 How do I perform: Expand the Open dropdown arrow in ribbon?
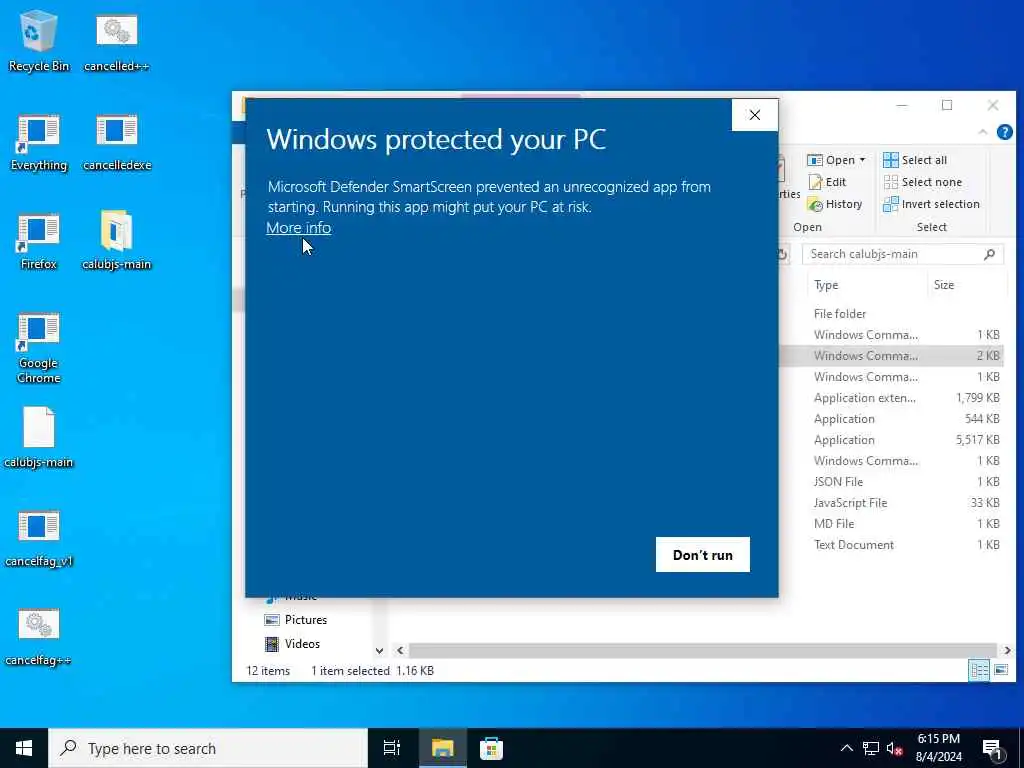(863, 160)
